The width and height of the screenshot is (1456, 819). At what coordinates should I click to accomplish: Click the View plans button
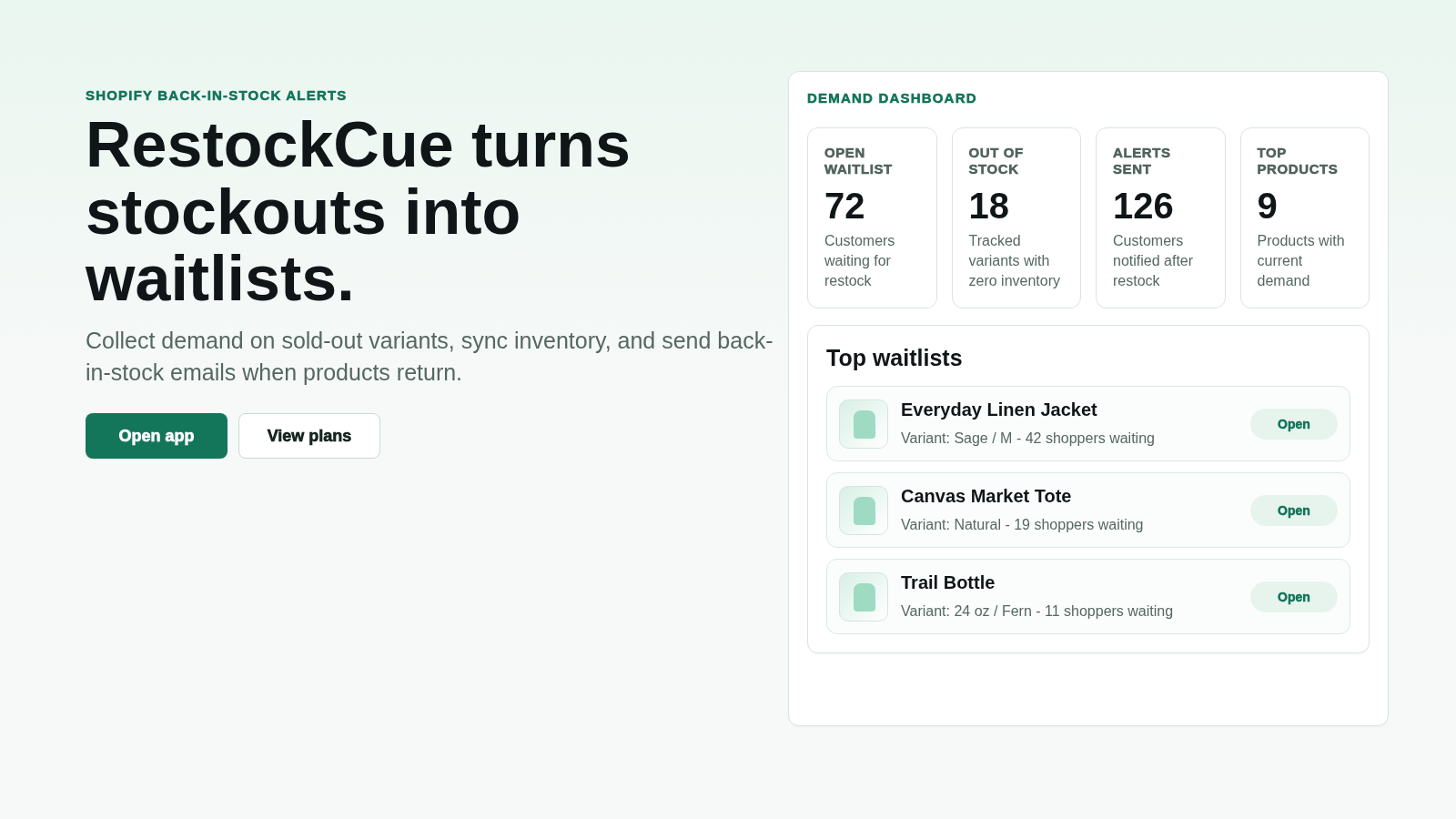[x=309, y=436]
